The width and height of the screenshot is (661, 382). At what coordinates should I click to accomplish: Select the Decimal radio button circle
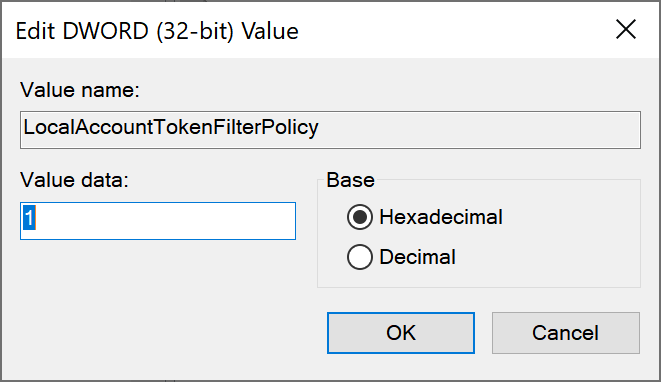(360, 257)
